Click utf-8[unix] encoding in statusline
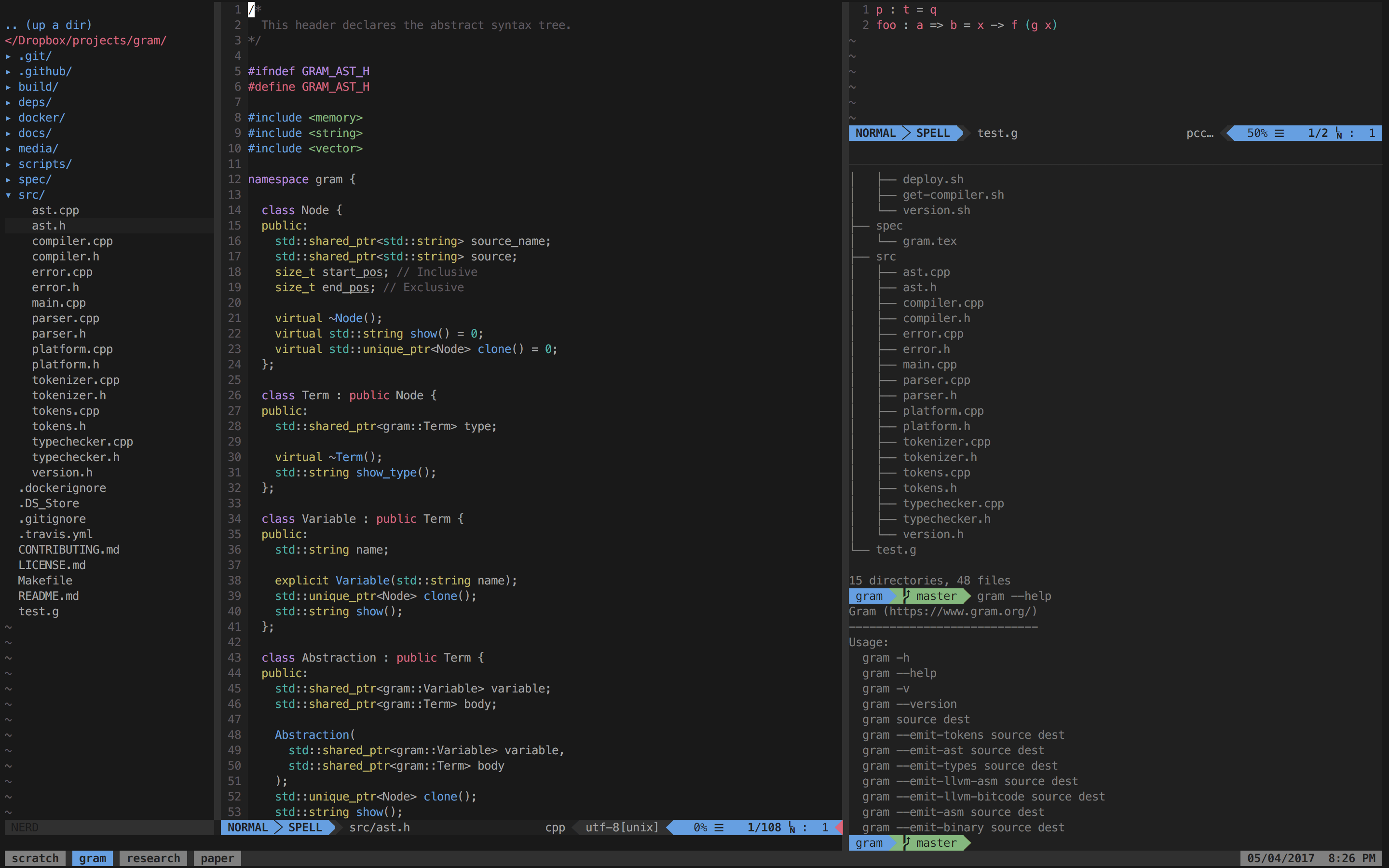This screenshot has height=868, width=1389. [x=622, y=828]
